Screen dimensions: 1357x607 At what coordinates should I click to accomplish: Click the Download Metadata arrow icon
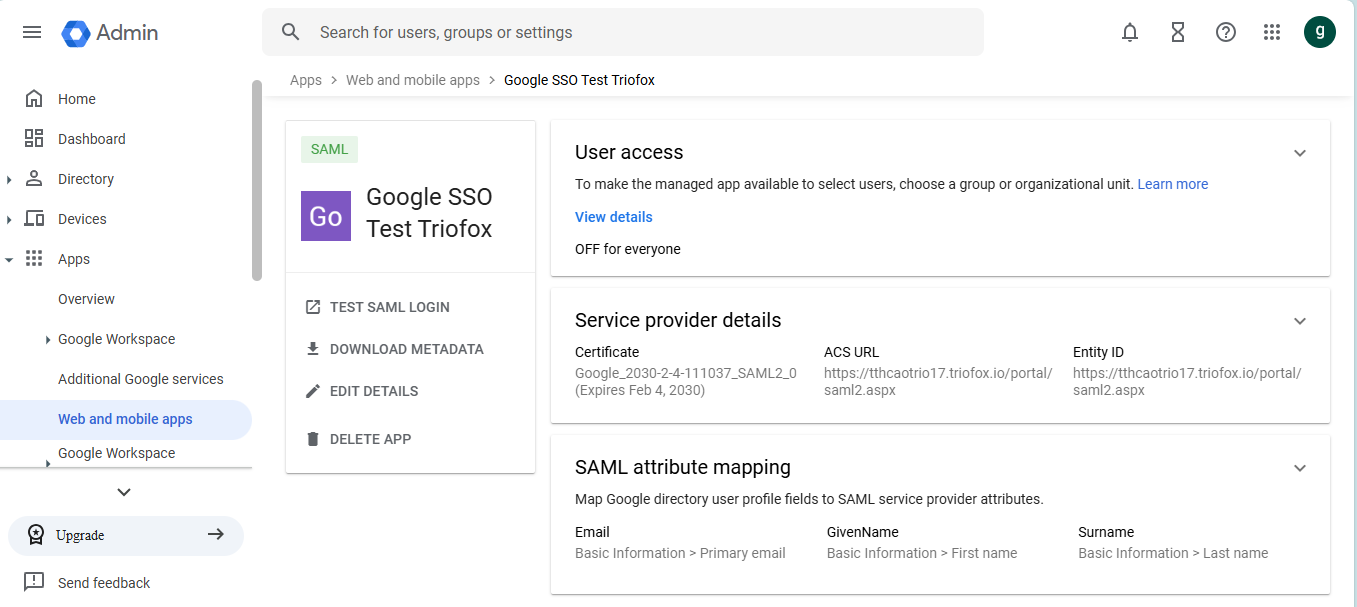(313, 349)
